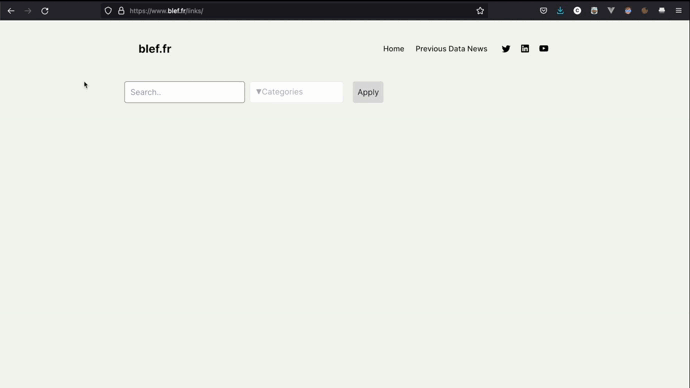The height and width of the screenshot is (388, 690).
Task: Click the white C extension icon
Action: click(x=577, y=11)
